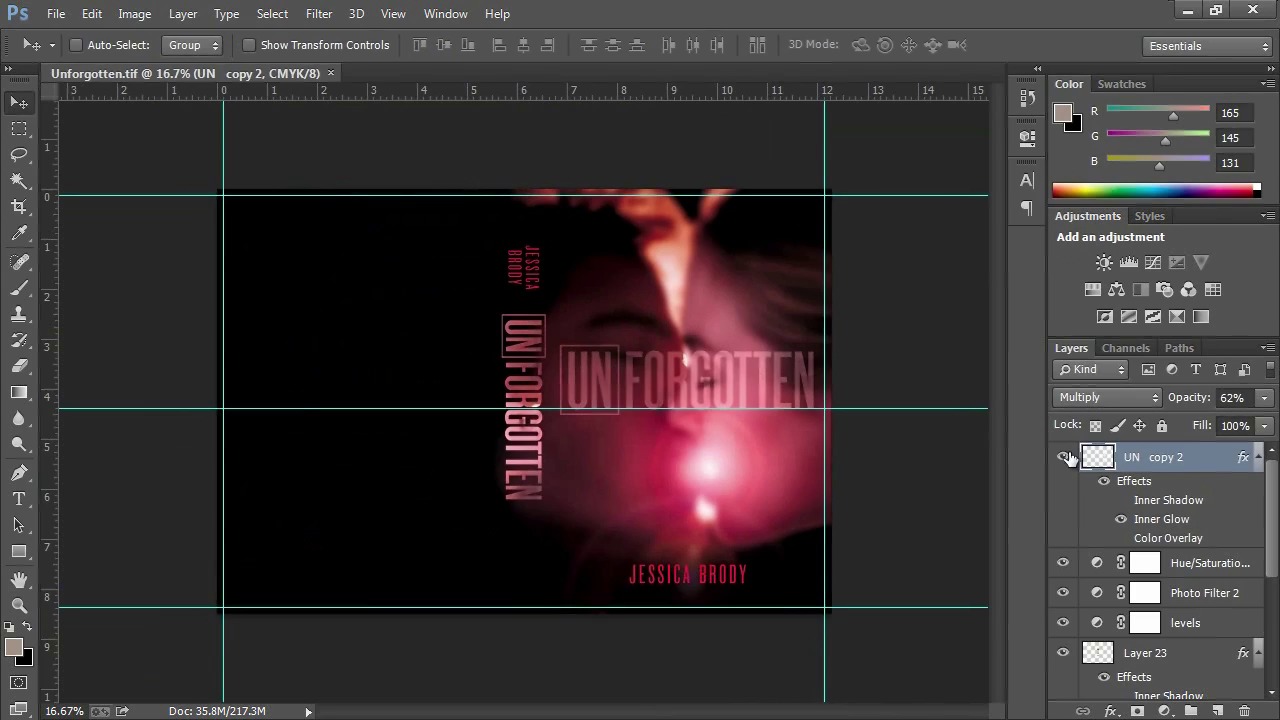The height and width of the screenshot is (720, 1280).
Task: Add a Levels adjustment icon
Action: (1128, 263)
